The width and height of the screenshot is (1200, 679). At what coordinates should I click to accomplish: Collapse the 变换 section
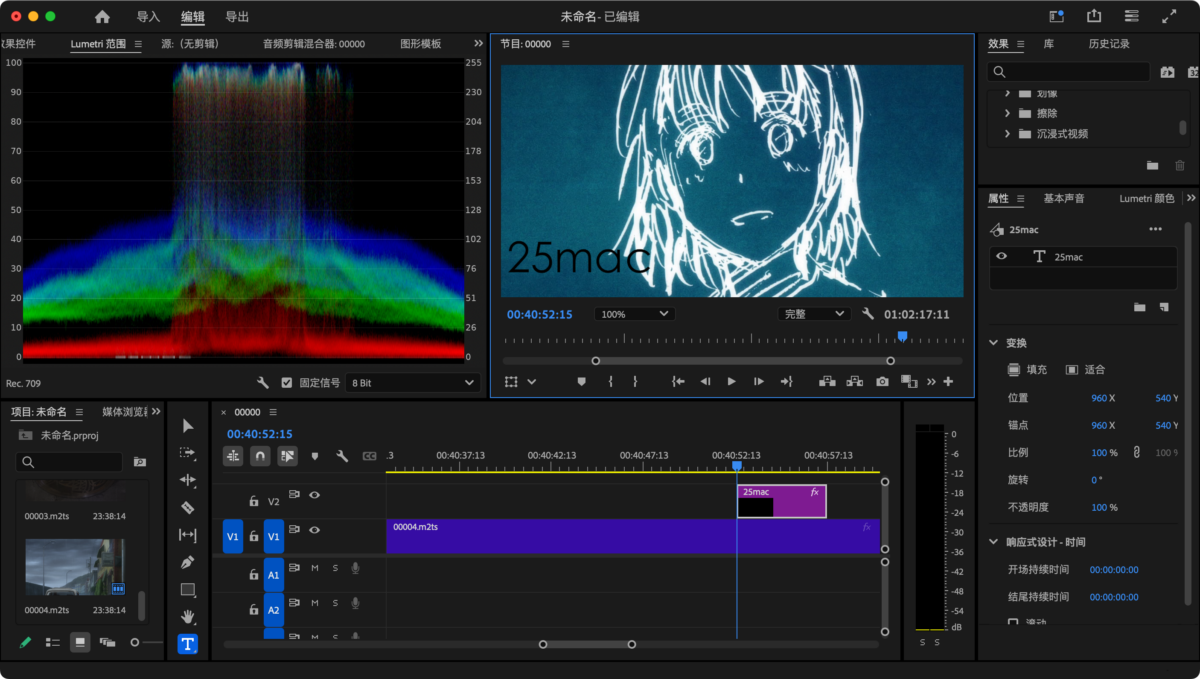(x=994, y=343)
